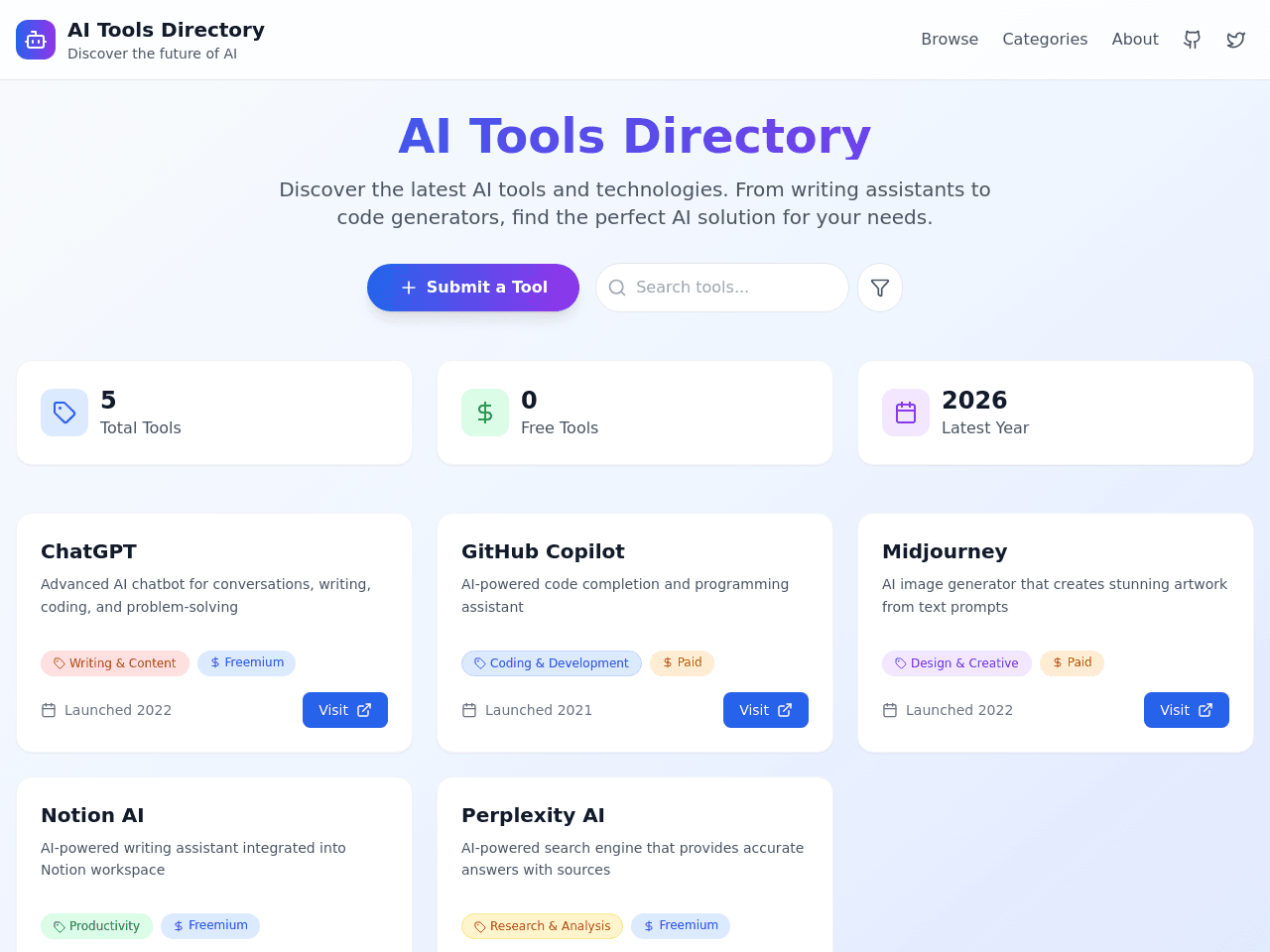Visit the Midjourney tool
This screenshot has width=1270, height=952.
click(1187, 710)
